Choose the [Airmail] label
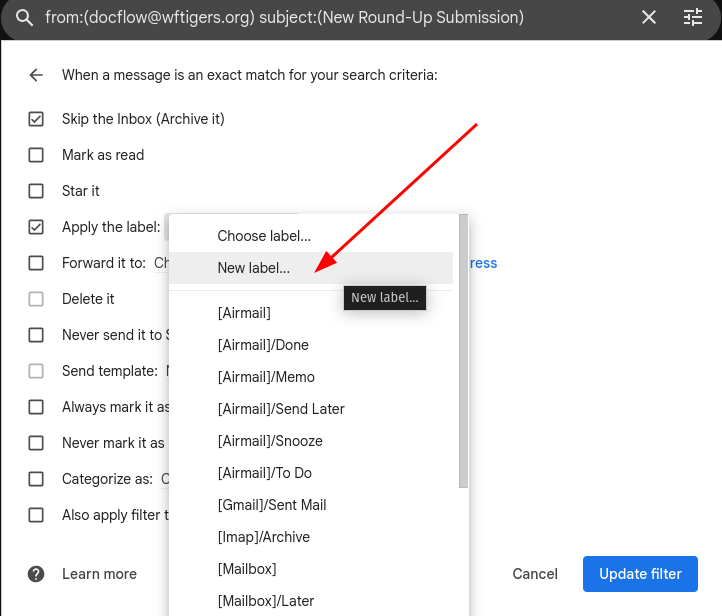This screenshot has height=616, width=722. coord(311,313)
